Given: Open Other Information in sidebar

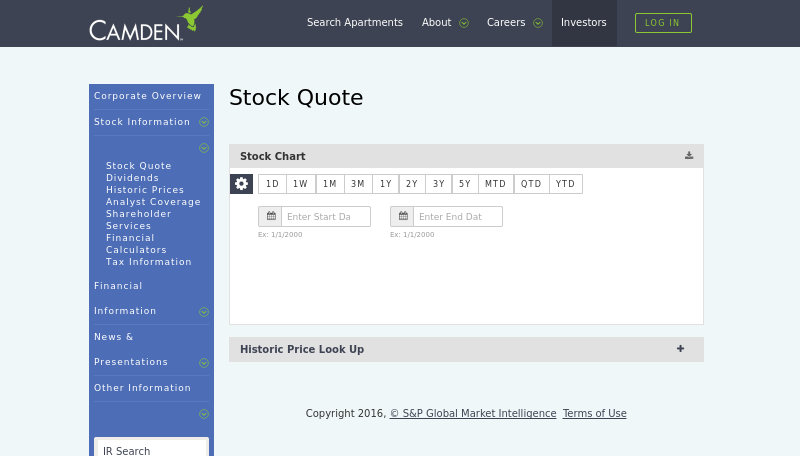Looking at the screenshot, I should point(142,388).
